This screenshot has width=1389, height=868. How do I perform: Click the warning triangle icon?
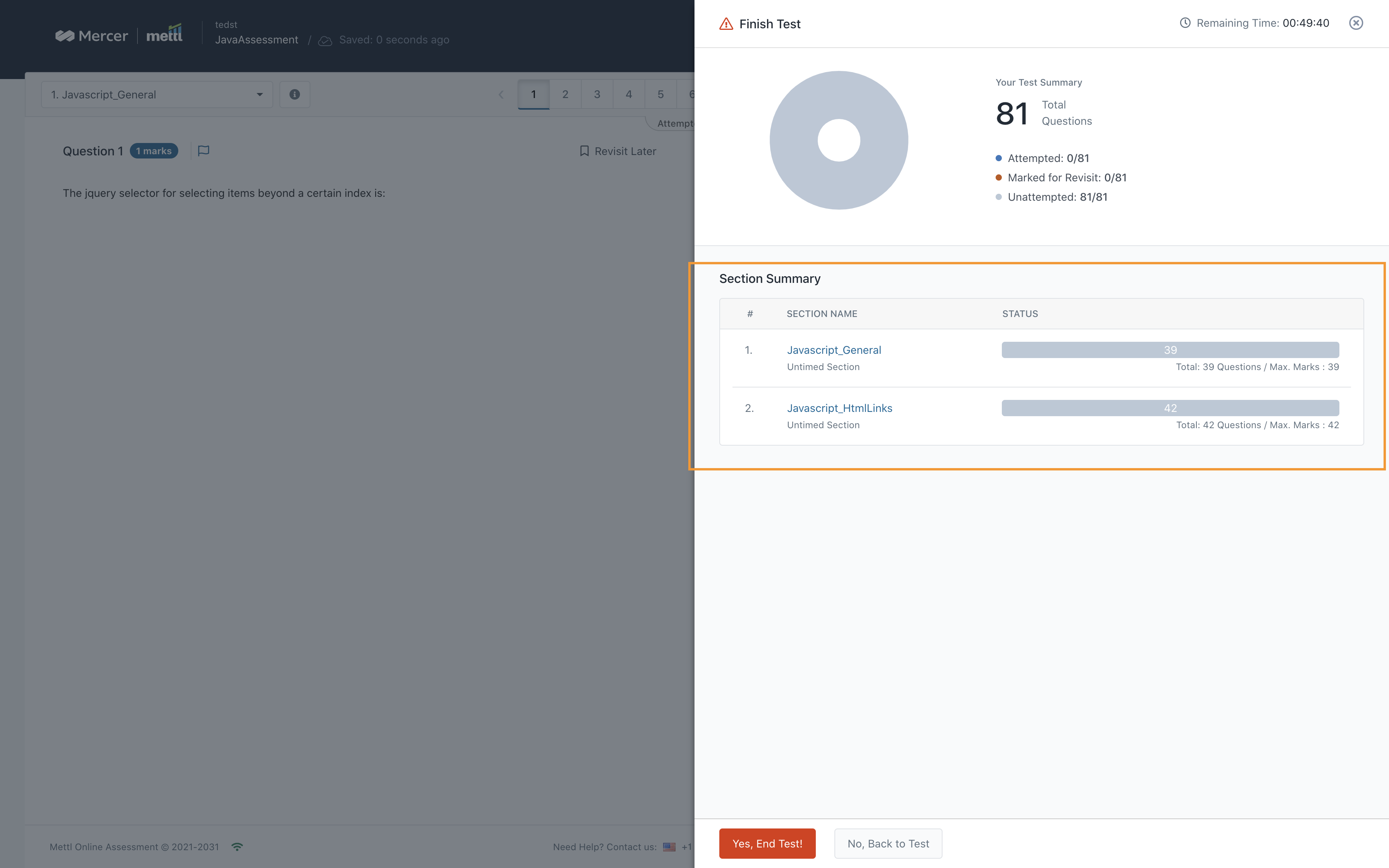click(x=726, y=24)
